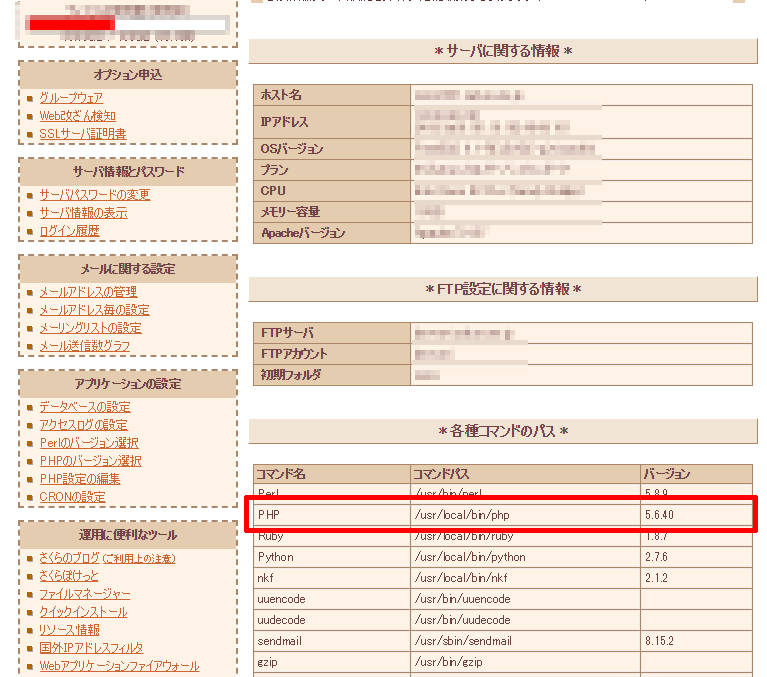Image resolution: width=767 pixels, height=677 pixels.
Task: Open メーリングリストの設定
Action: (90, 328)
